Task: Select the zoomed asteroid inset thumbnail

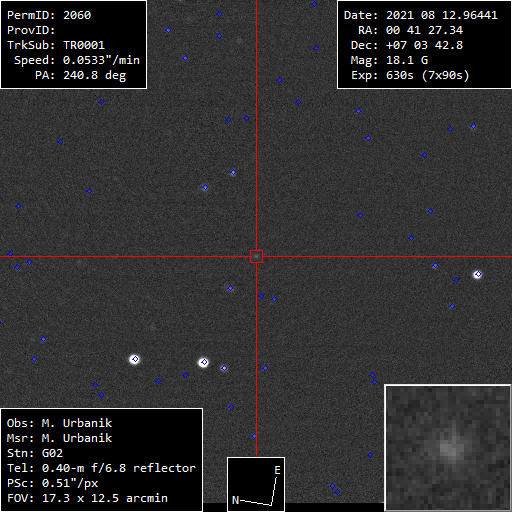Action: tap(448, 448)
